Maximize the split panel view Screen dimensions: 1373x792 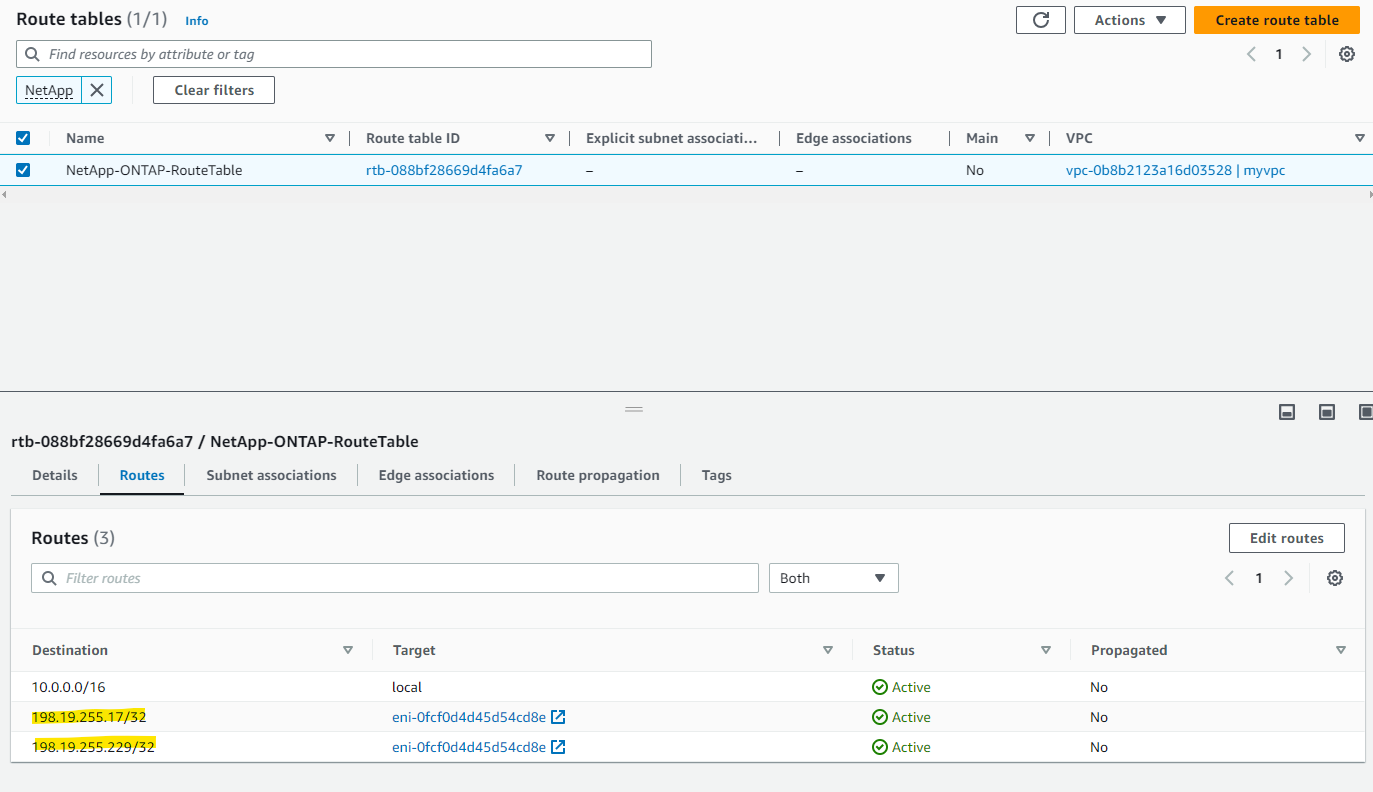click(x=1365, y=412)
